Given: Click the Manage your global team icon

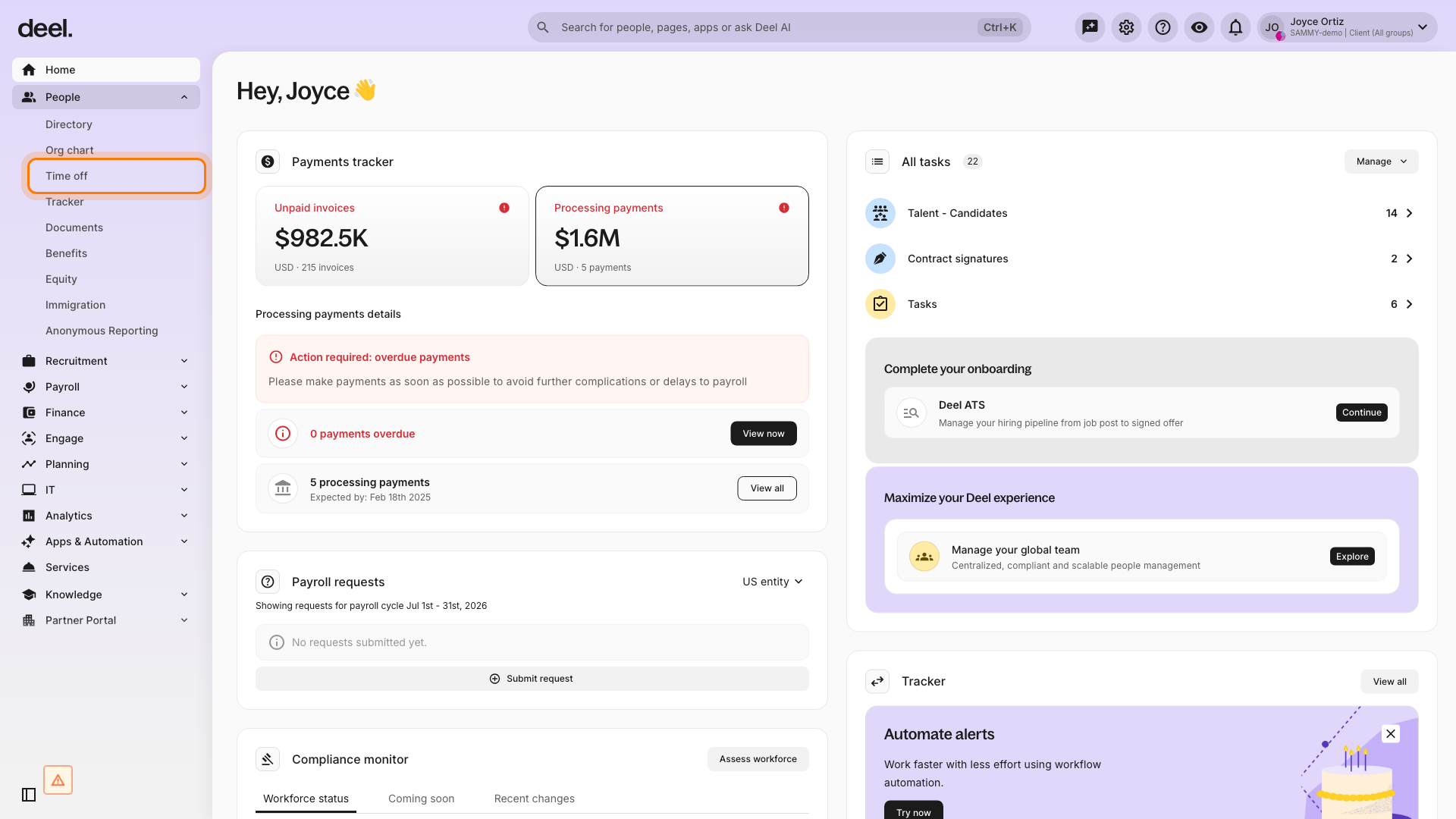Looking at the screenshot, I should tap(924, 557).
